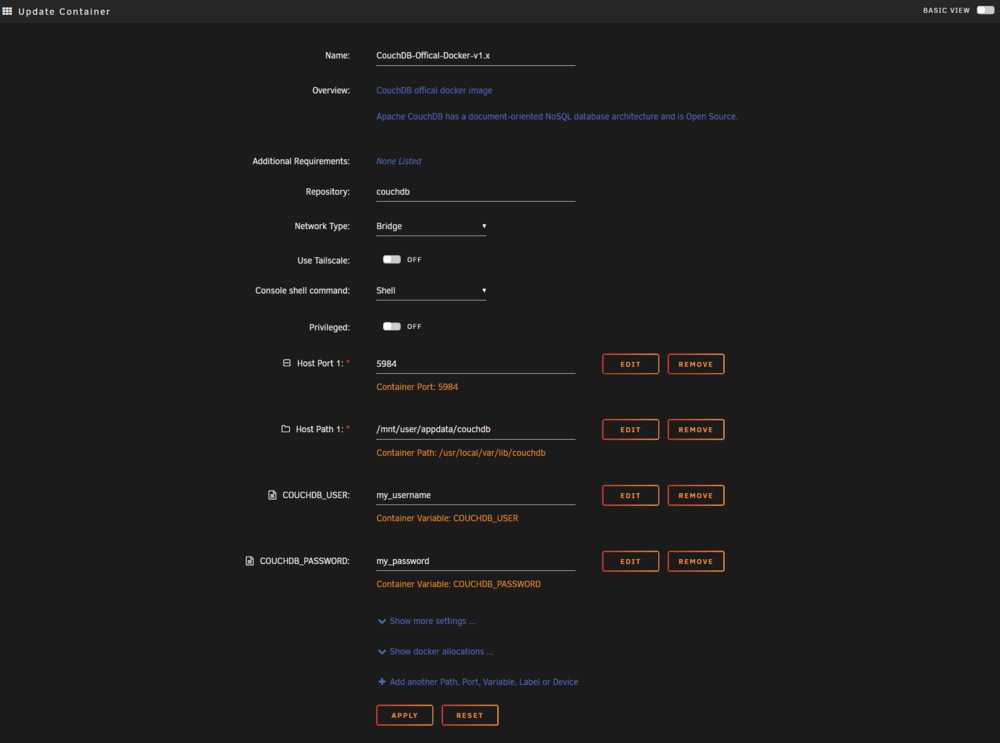Viewport: 1000px width, 743px height.
Task: Click the Host Path 1 field
Action: click(476, 429)
